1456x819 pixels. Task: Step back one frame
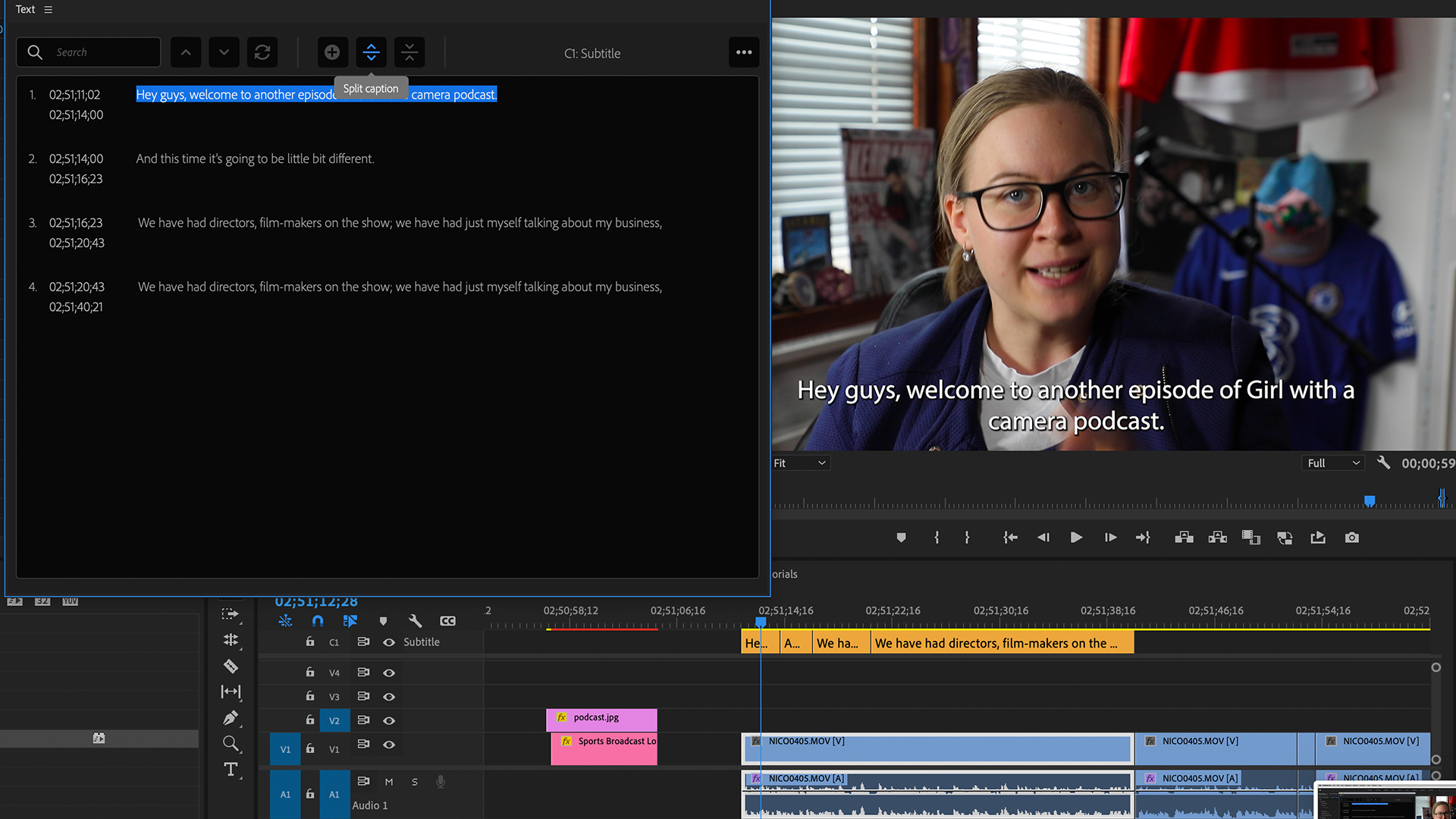click(x=1043, y=538)
